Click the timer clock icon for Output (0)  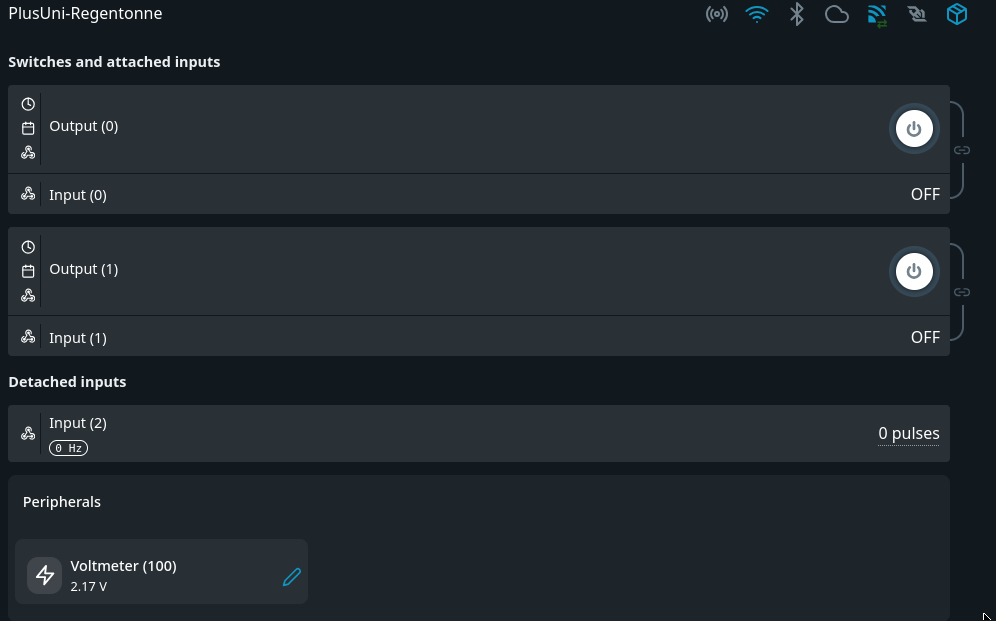(x=28, y=104)
